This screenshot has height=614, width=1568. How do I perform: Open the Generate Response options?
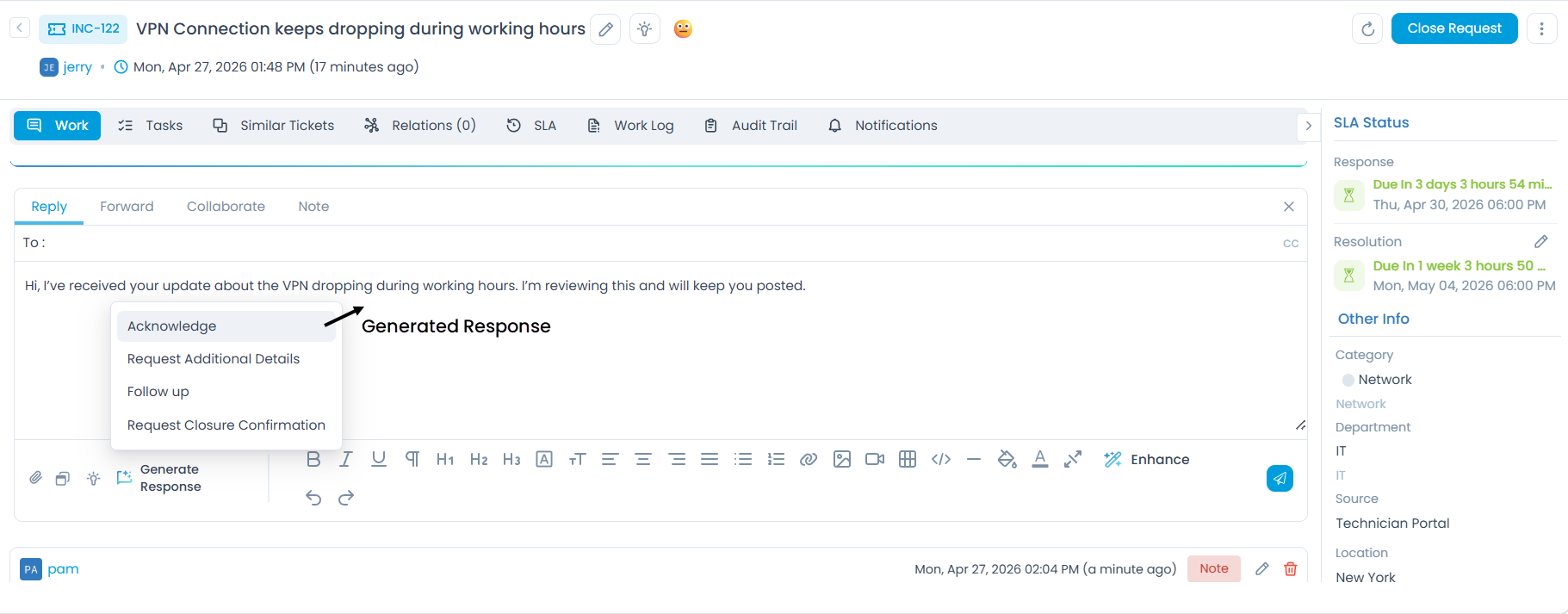159,478
